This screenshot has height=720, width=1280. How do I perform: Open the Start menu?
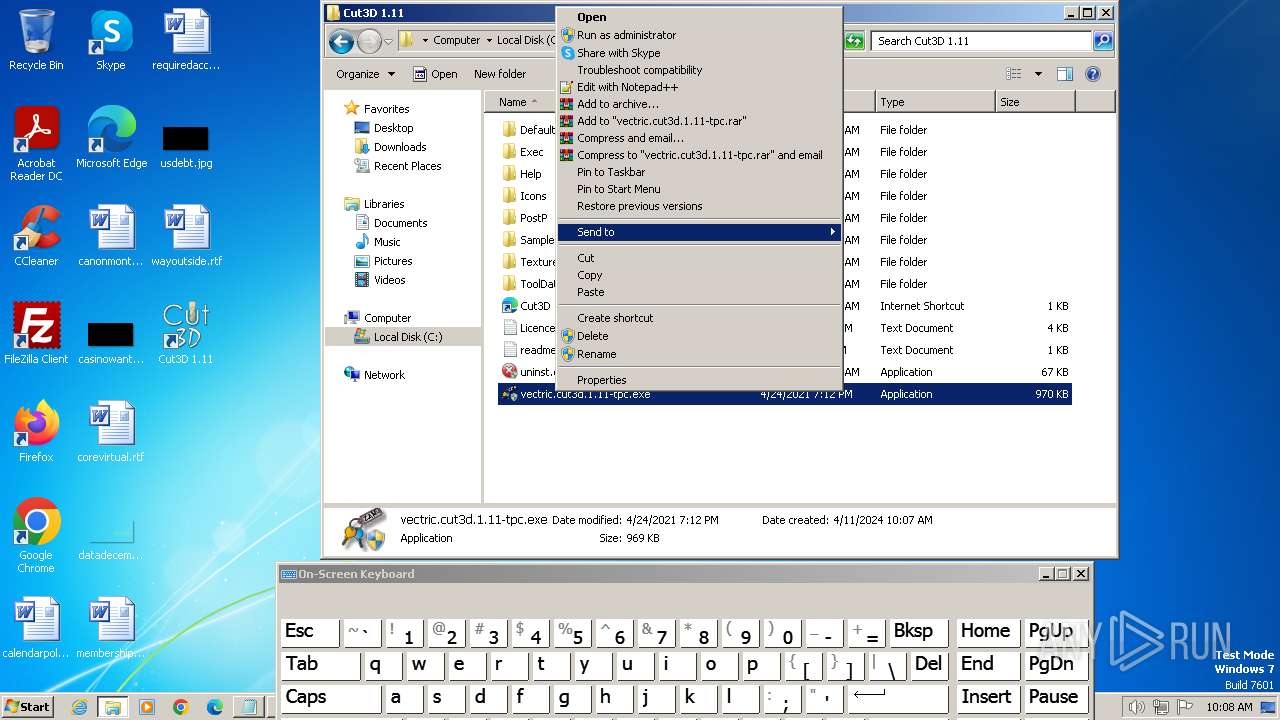click(x=28, y=707)
